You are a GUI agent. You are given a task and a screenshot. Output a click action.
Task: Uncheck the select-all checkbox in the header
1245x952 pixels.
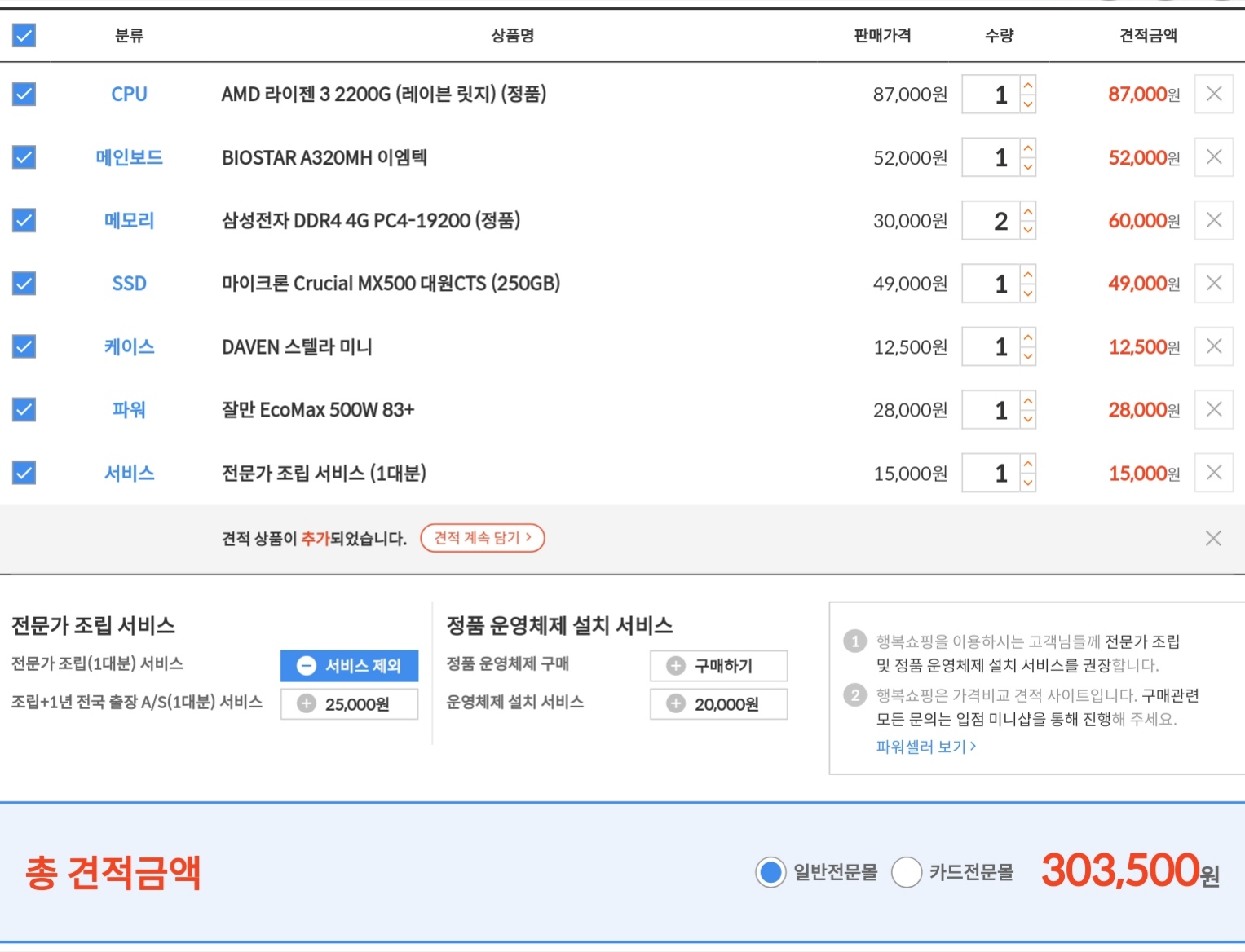(24, 35)
